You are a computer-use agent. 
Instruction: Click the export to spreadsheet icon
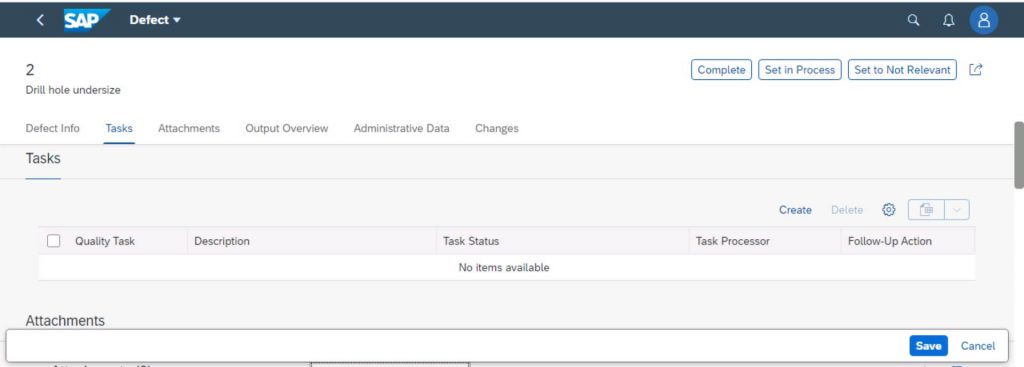926,210
